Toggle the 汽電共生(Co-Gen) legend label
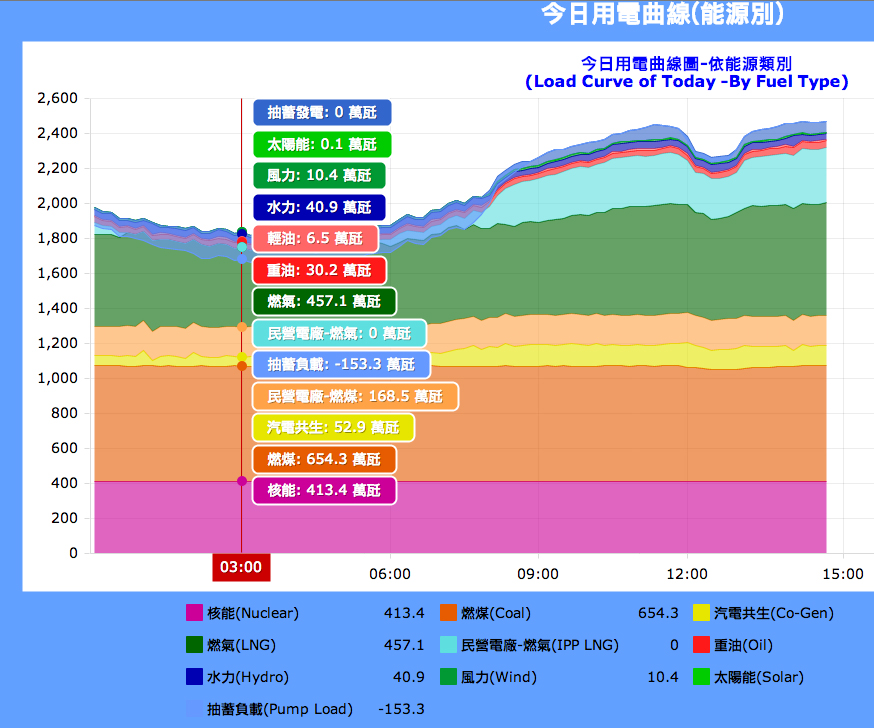This screenshot has width=874, height=728. pyautogui.click(x=774, y=613)
